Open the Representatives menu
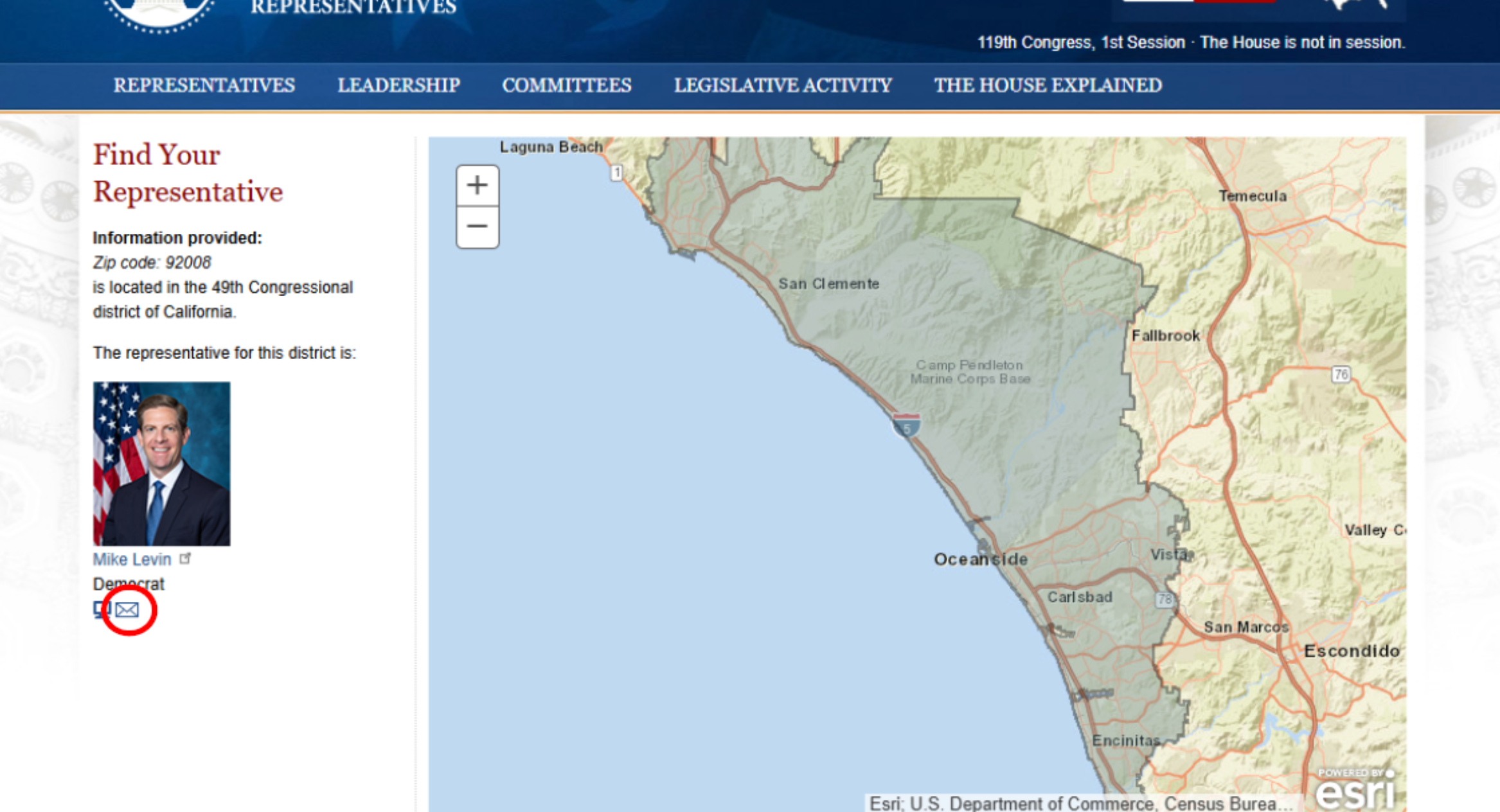This screenshot has height=812, width=1500. tap(204, 85)
